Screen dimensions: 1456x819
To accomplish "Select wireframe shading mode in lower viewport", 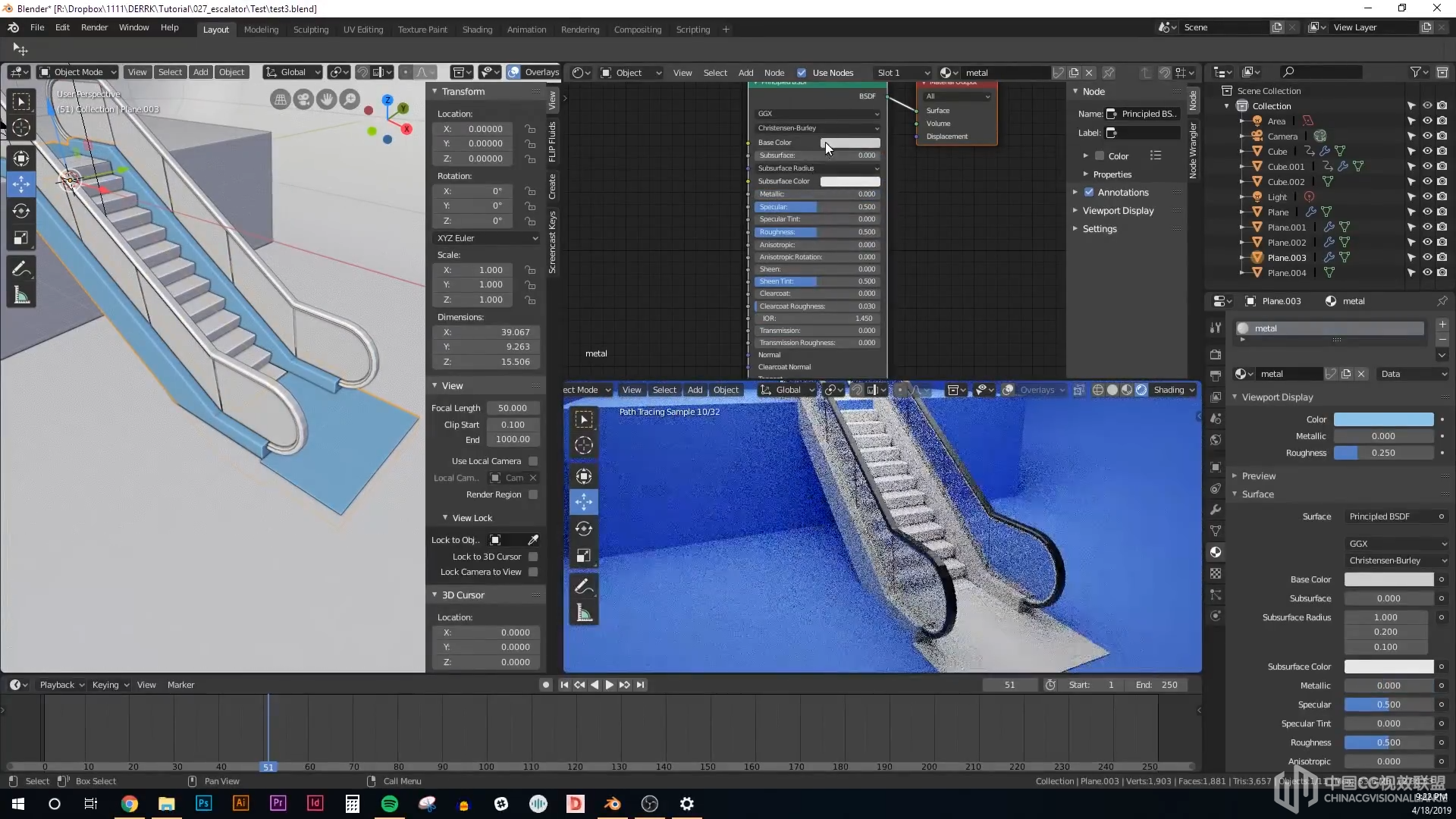I will (1098, 390).
